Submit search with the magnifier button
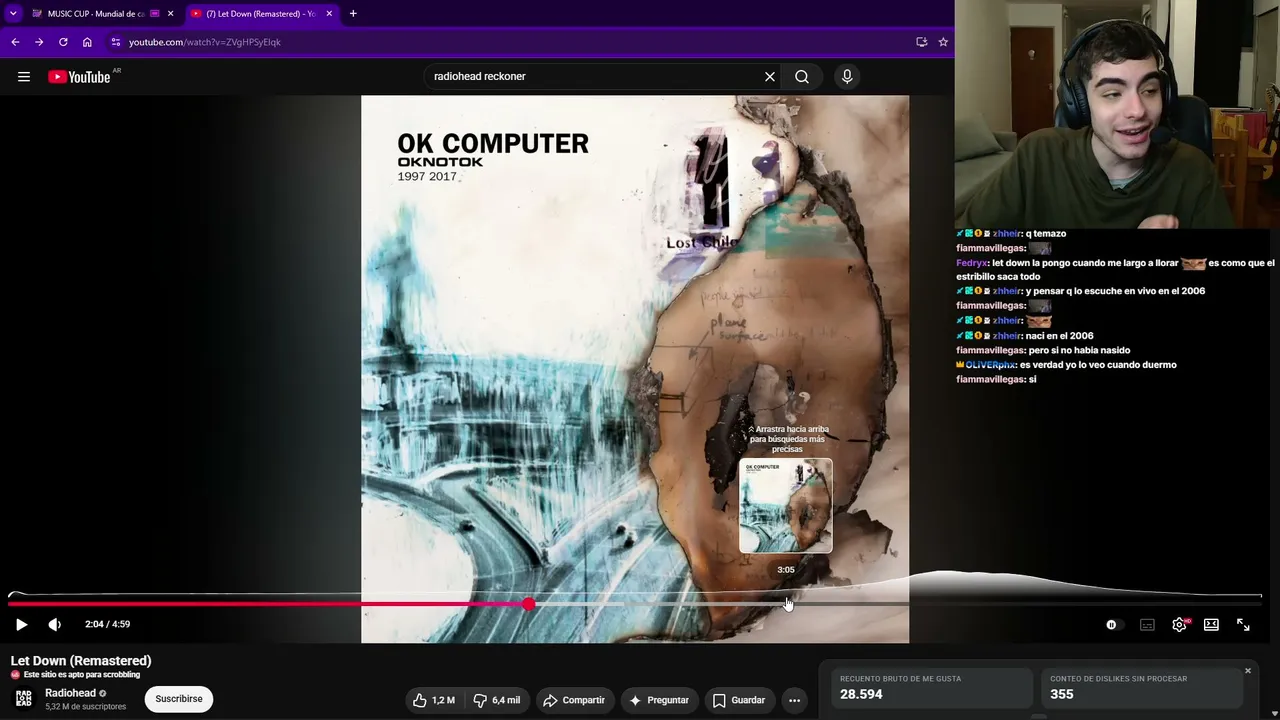This screenshot has height=720, width=1280. pyautogui.click(x=802, y=76)
